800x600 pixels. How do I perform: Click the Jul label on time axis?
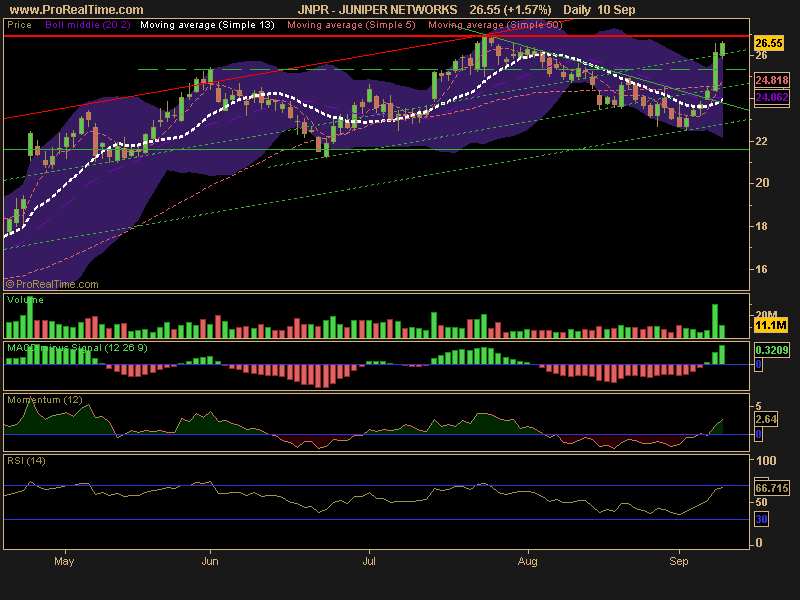[369, 561]
